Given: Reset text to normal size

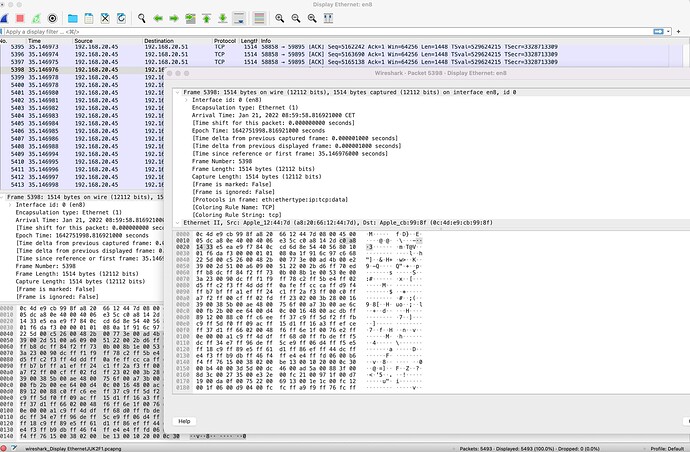Looking at the screenshot, I should 312,18.
